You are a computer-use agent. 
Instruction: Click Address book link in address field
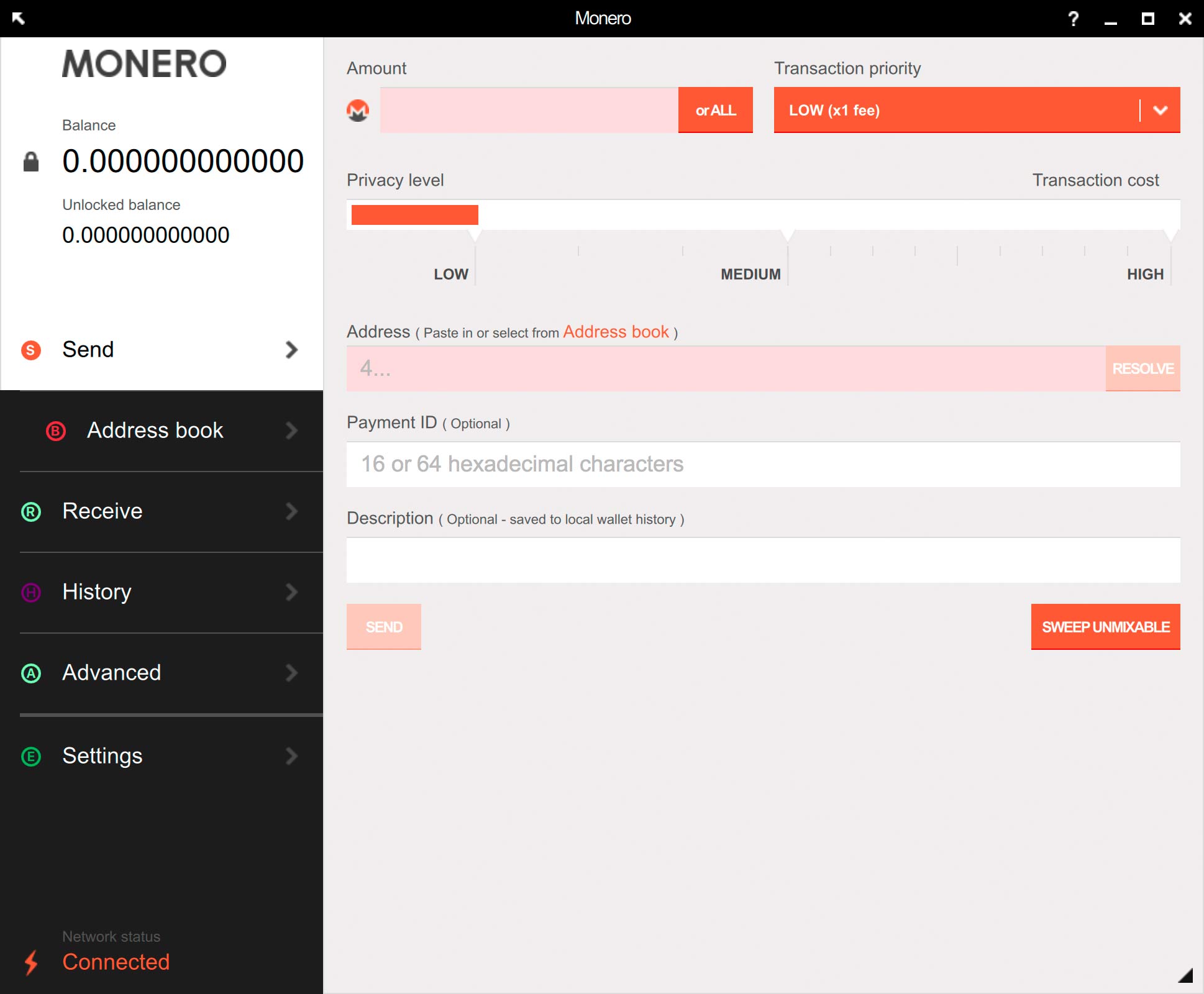[x=615, y=332]
